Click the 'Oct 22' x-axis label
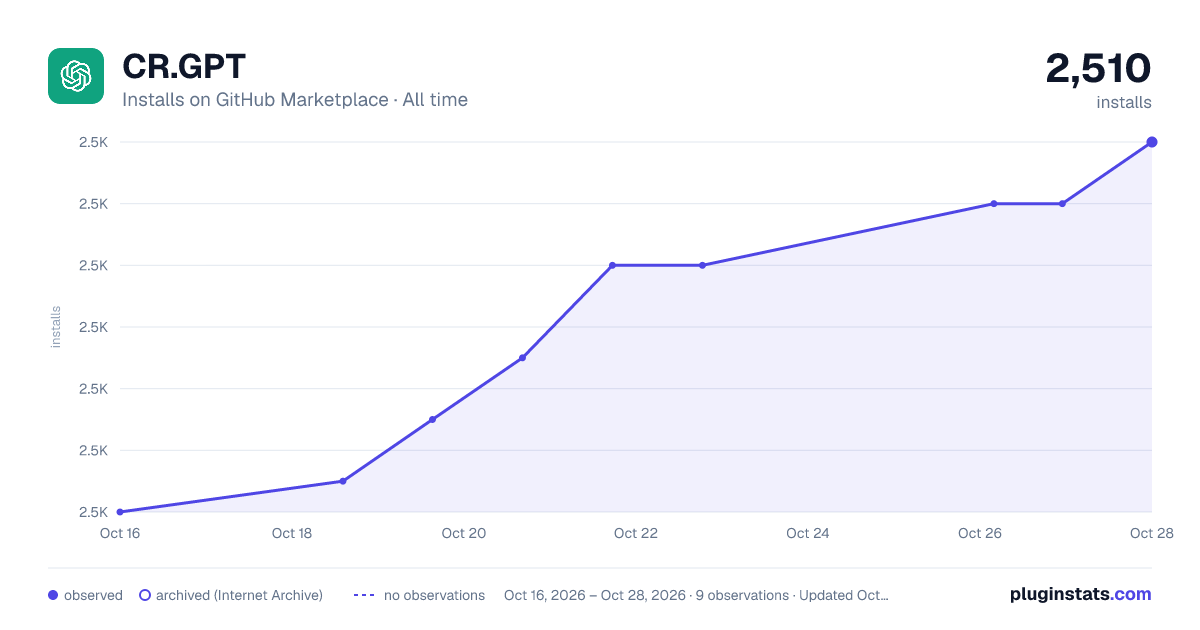Viewport: 1200px width, 630px height. [636, 533]
